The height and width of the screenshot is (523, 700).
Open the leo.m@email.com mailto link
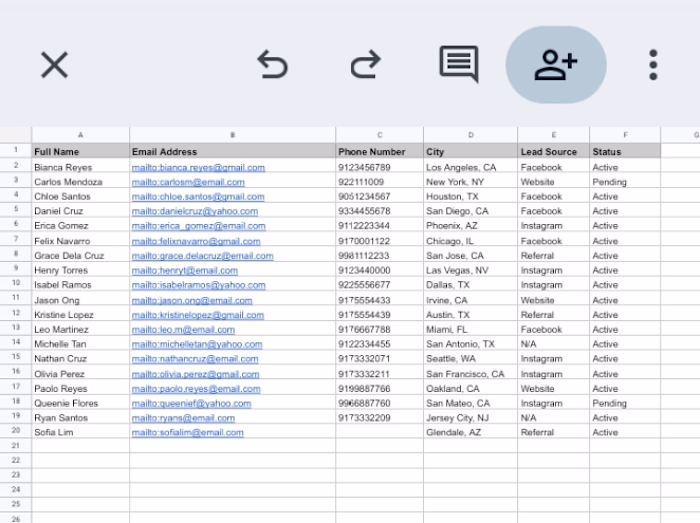pyautogui.click(x=183, y=330)
